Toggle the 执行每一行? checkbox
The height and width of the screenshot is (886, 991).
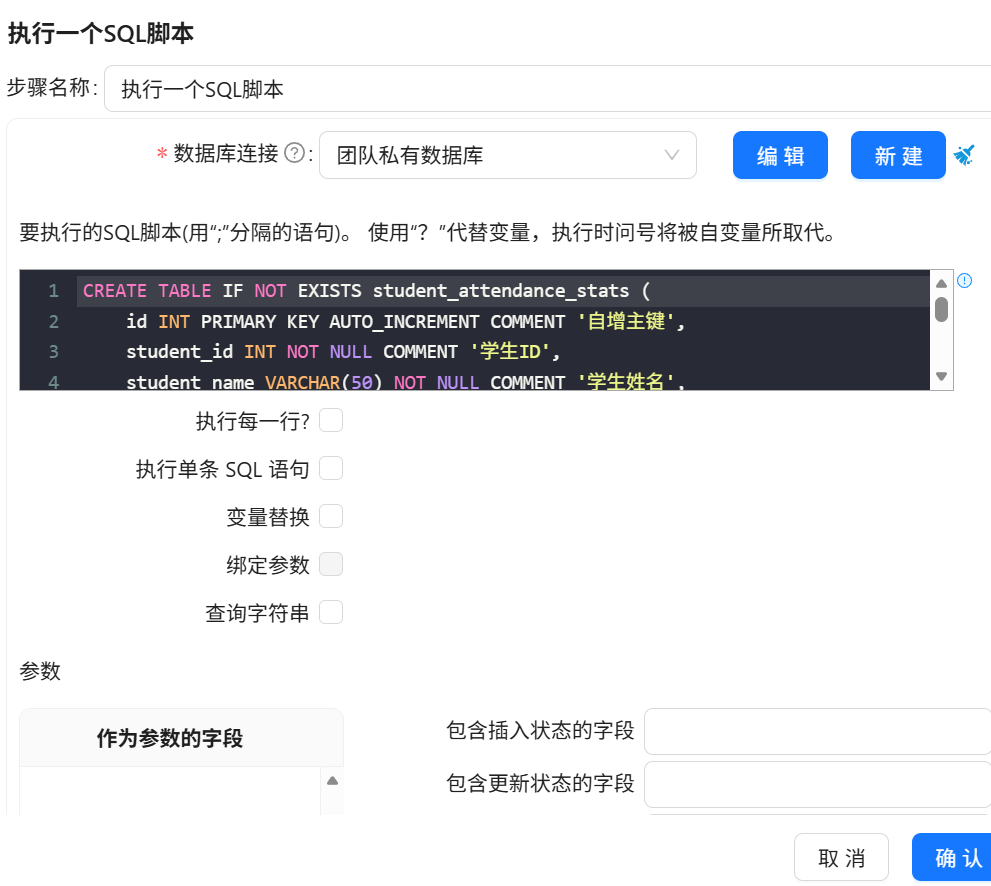(x=331, y=420)
